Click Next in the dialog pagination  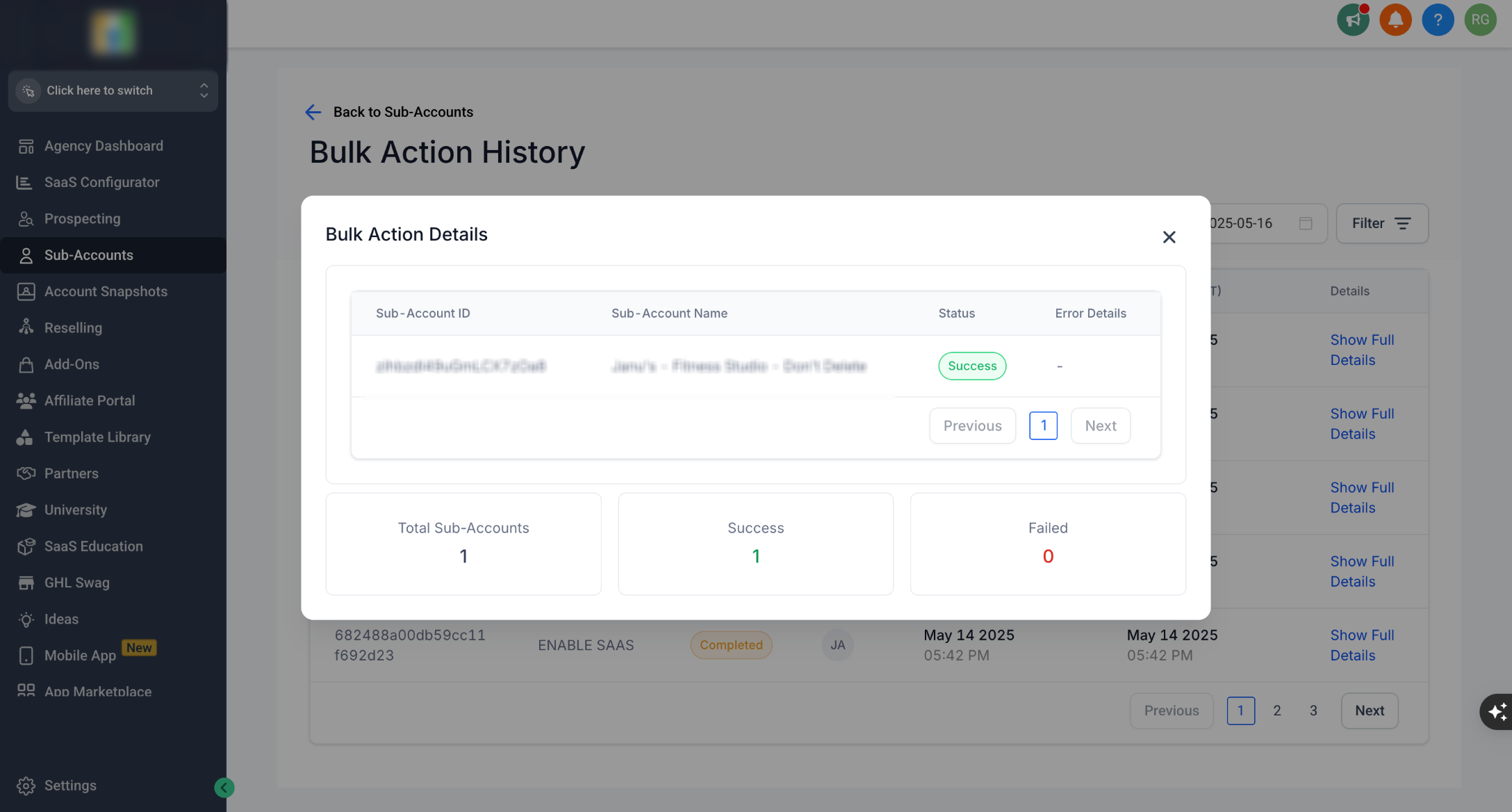coord(1100,425)
